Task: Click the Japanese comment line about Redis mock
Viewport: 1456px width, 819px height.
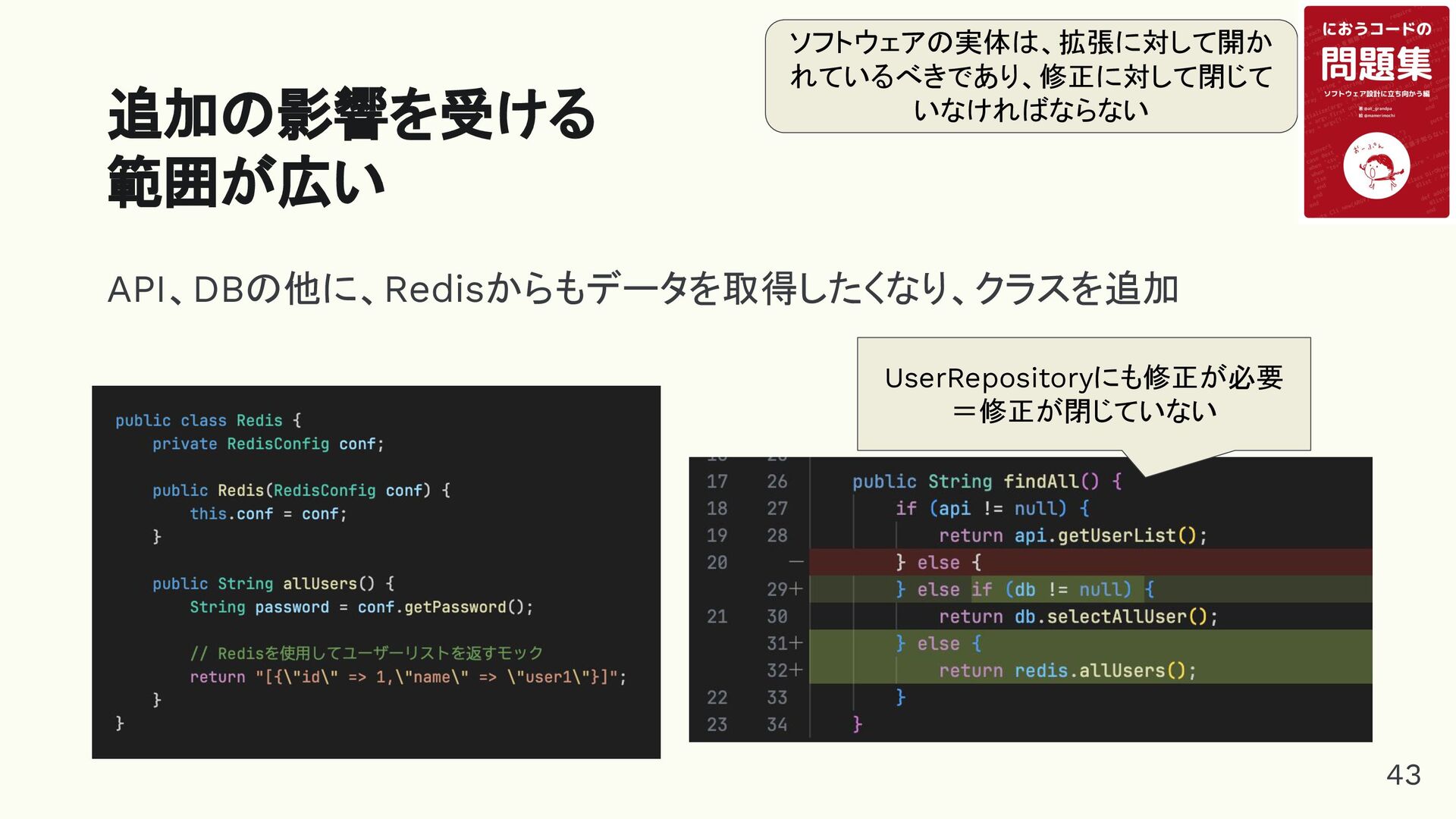Action: (366, 653)
